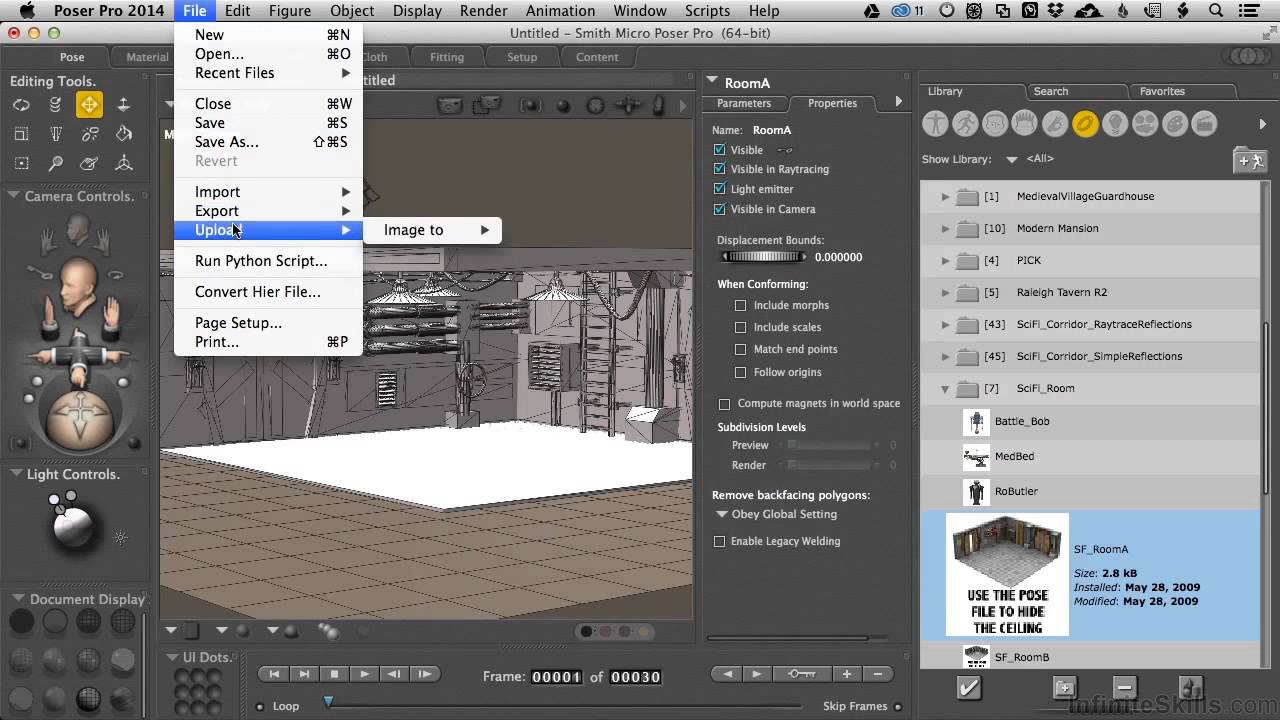This screenshot has width=1280, height=720.
Task: Click the Displacement Bounds dial
Action: [x=764, y=257]
